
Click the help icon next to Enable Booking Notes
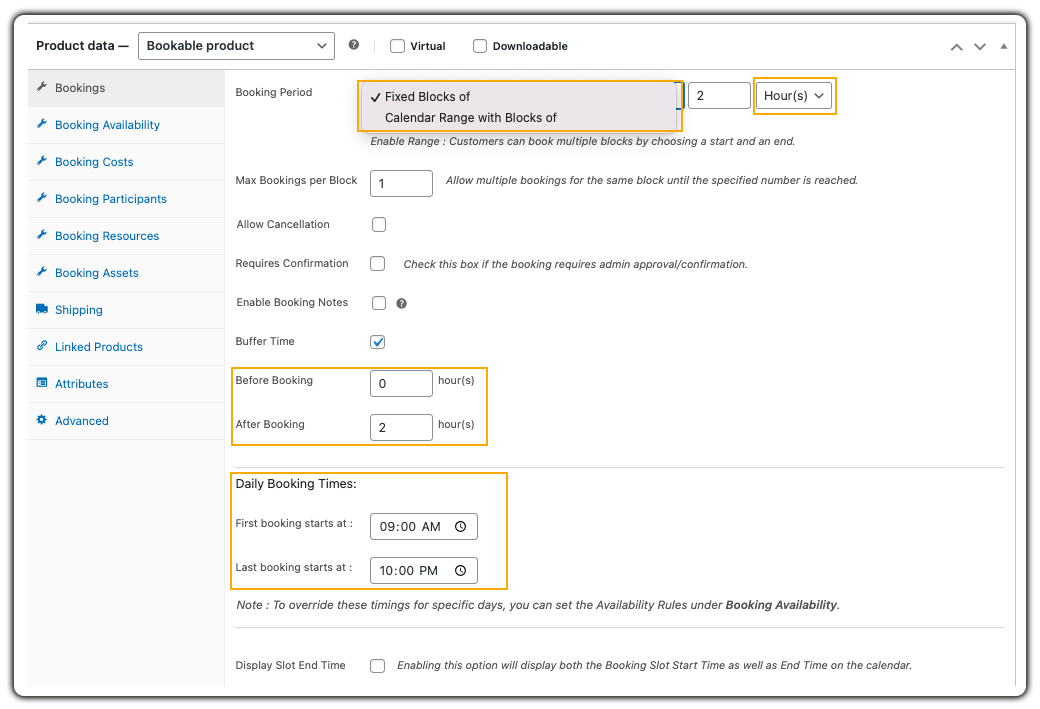(x=401, y=304)
